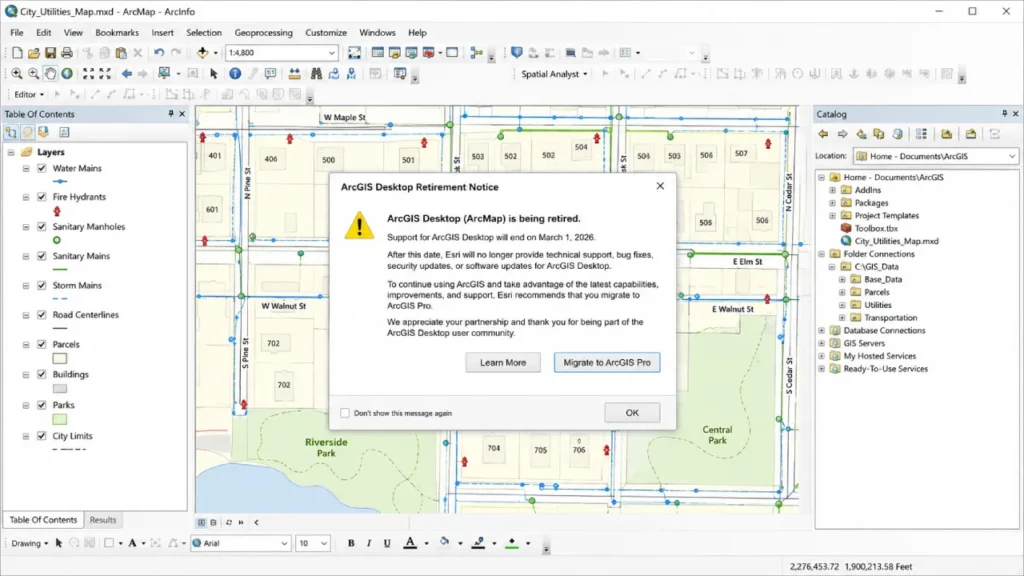This screenshot has width=1024, height=576.
Task: Click Fixed Zoom In arrows
Action: [88, 74]
